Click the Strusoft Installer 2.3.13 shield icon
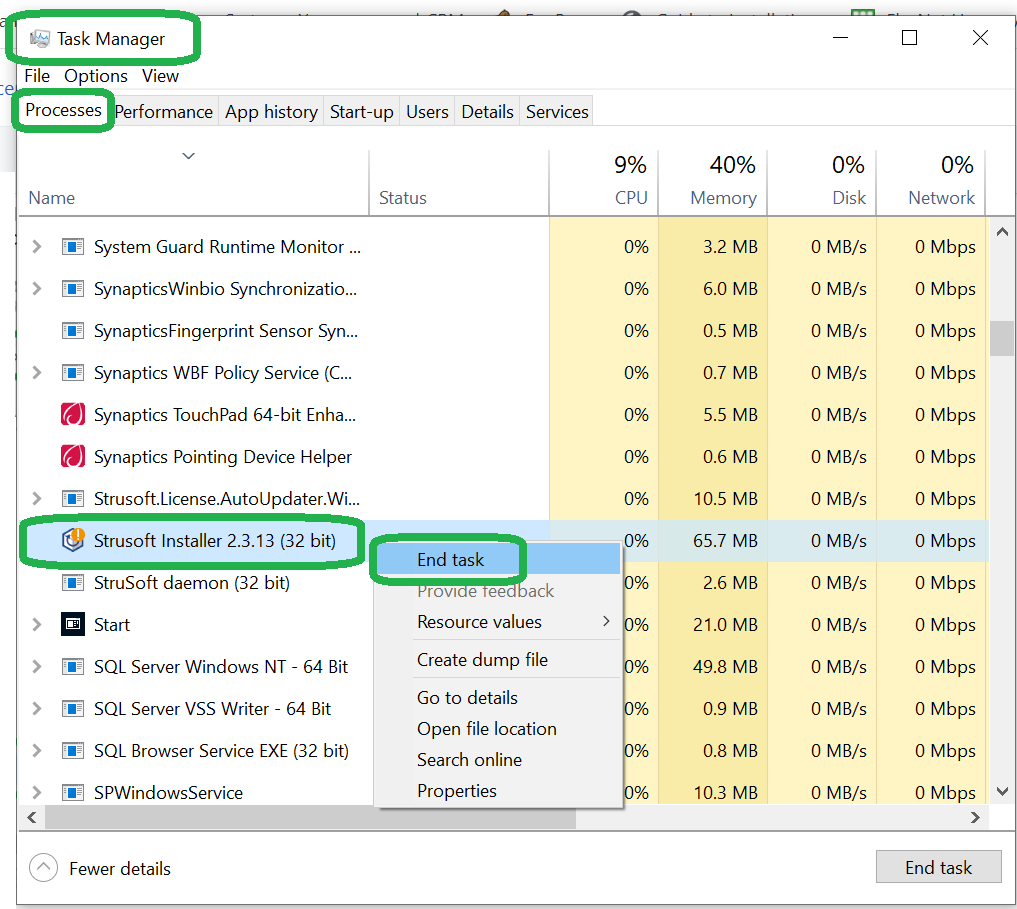 click(x=73, y=540)
